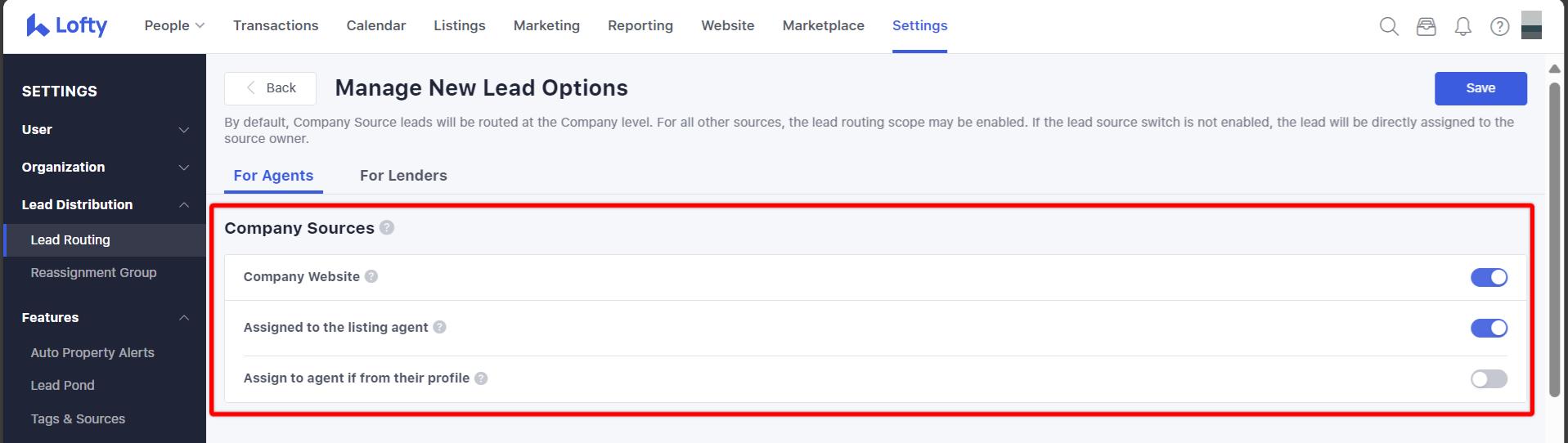Disable the Company Website toggle

pyautogui.click(x=1488, y=278)
